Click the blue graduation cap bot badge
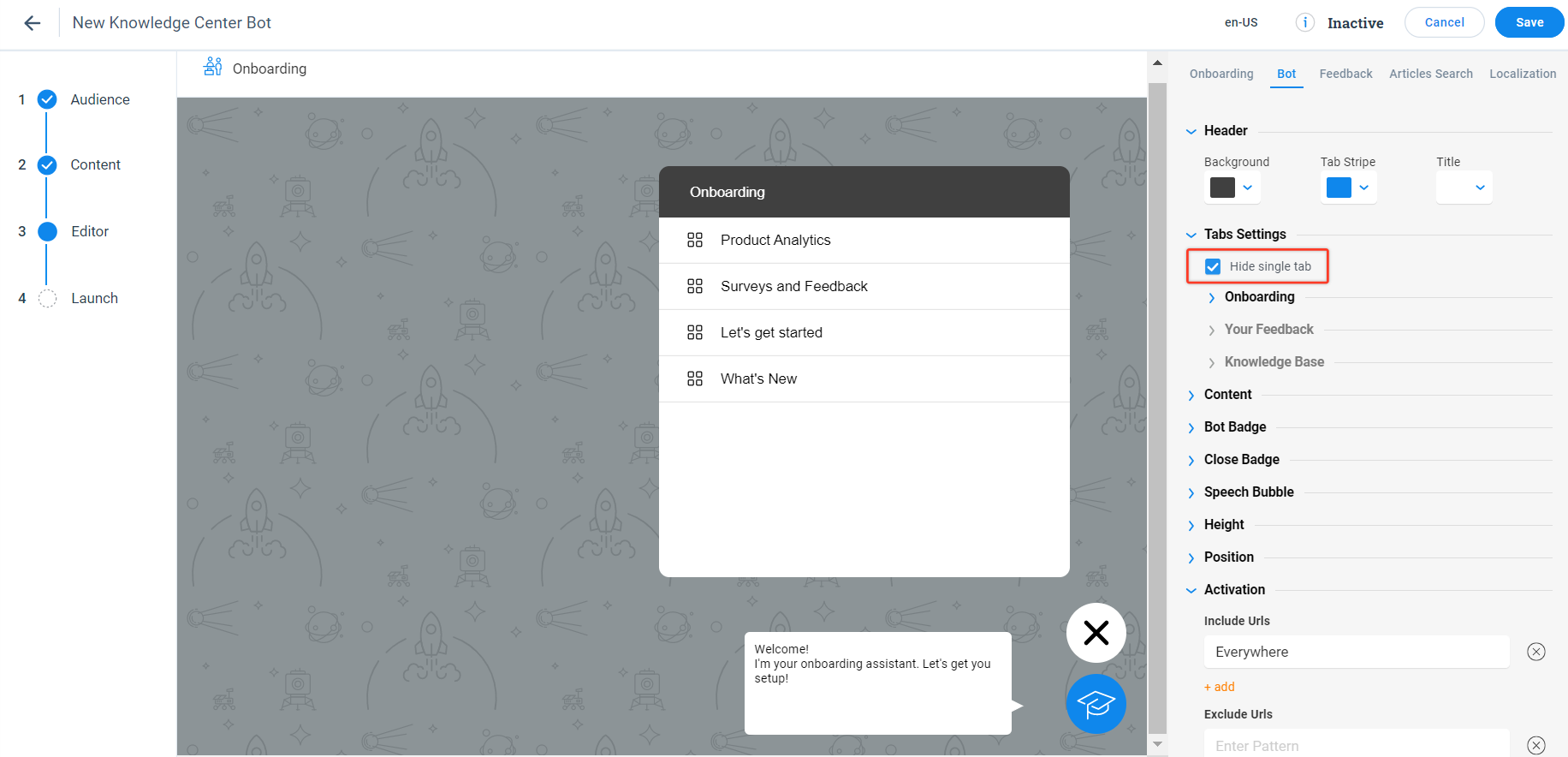Viewport: 1568px width, 757px height. [1096, 704]
